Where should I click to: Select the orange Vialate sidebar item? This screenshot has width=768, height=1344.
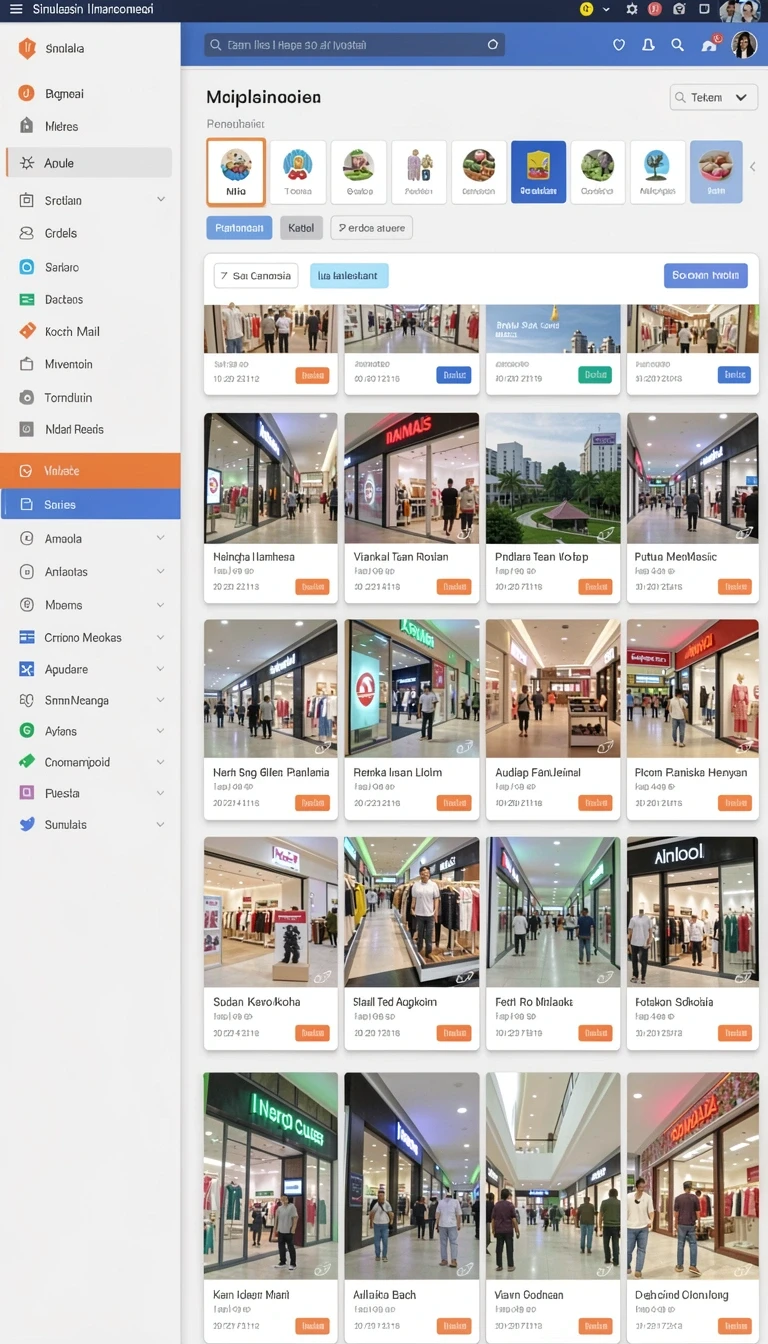[x=90, y=471]
